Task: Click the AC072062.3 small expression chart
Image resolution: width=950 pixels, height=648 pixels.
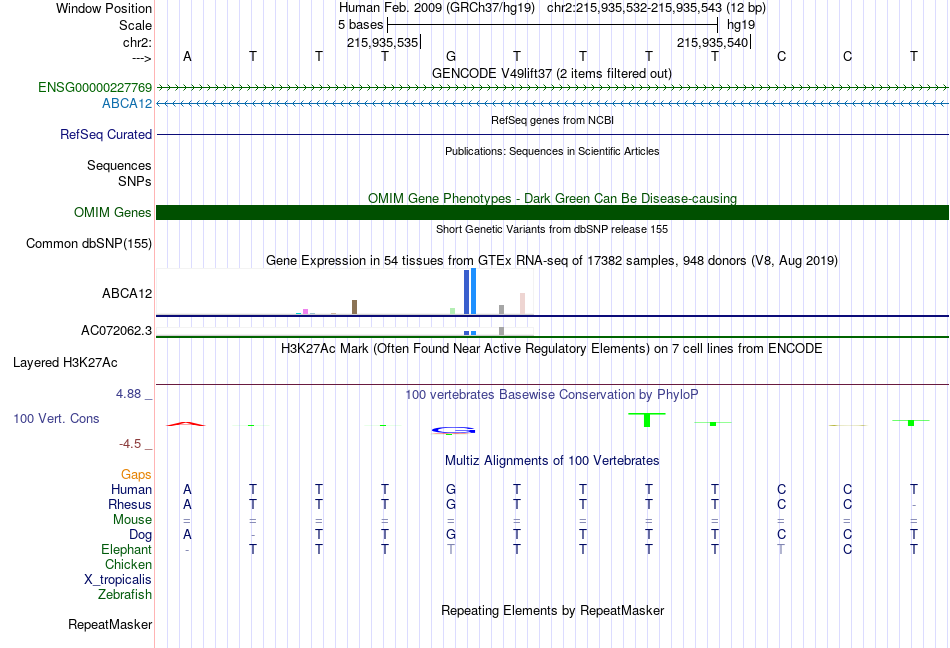Action: click(x=345, y=332)
